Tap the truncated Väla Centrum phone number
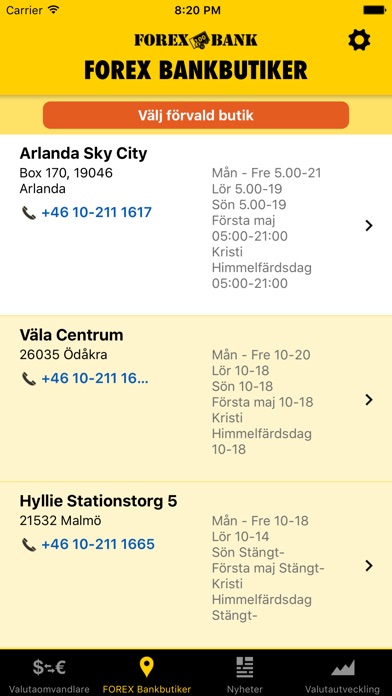The height and width of the screenshot is (696, 392). tap(95, 378)
